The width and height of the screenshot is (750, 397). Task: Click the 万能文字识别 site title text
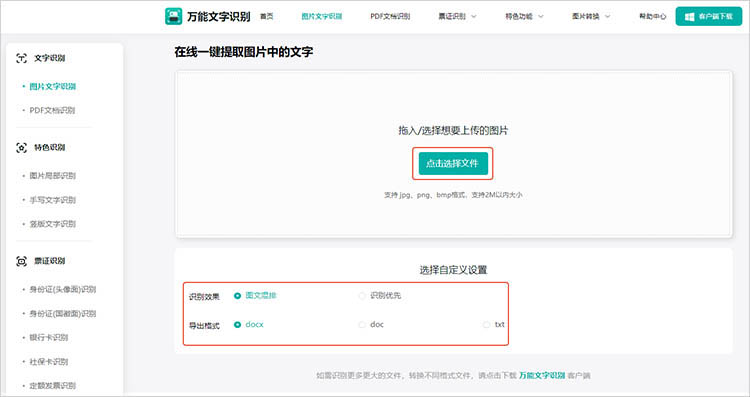[x=219, y=16]
